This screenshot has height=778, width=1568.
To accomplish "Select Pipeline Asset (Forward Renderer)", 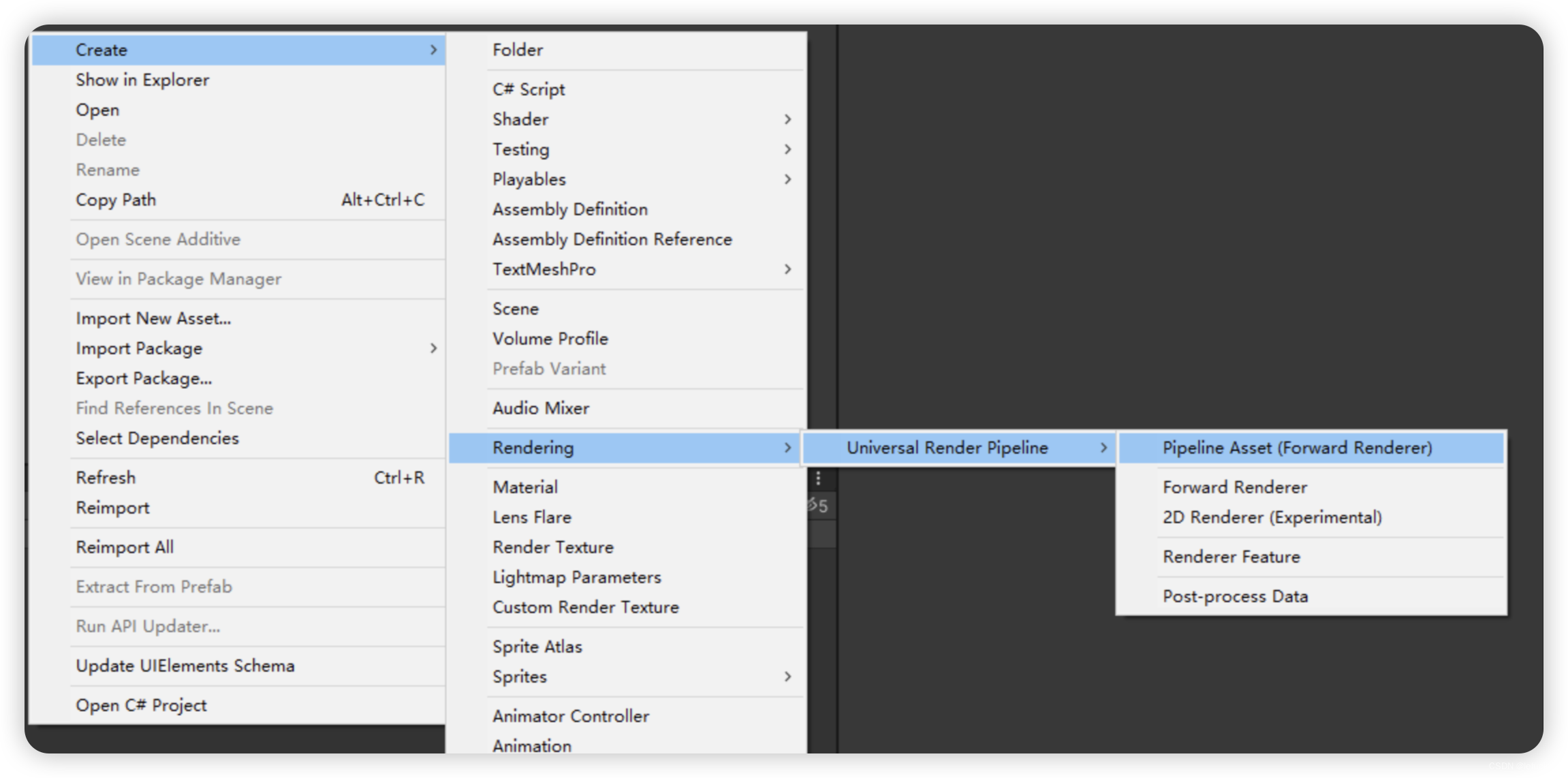I will (x=1296, y=448).
